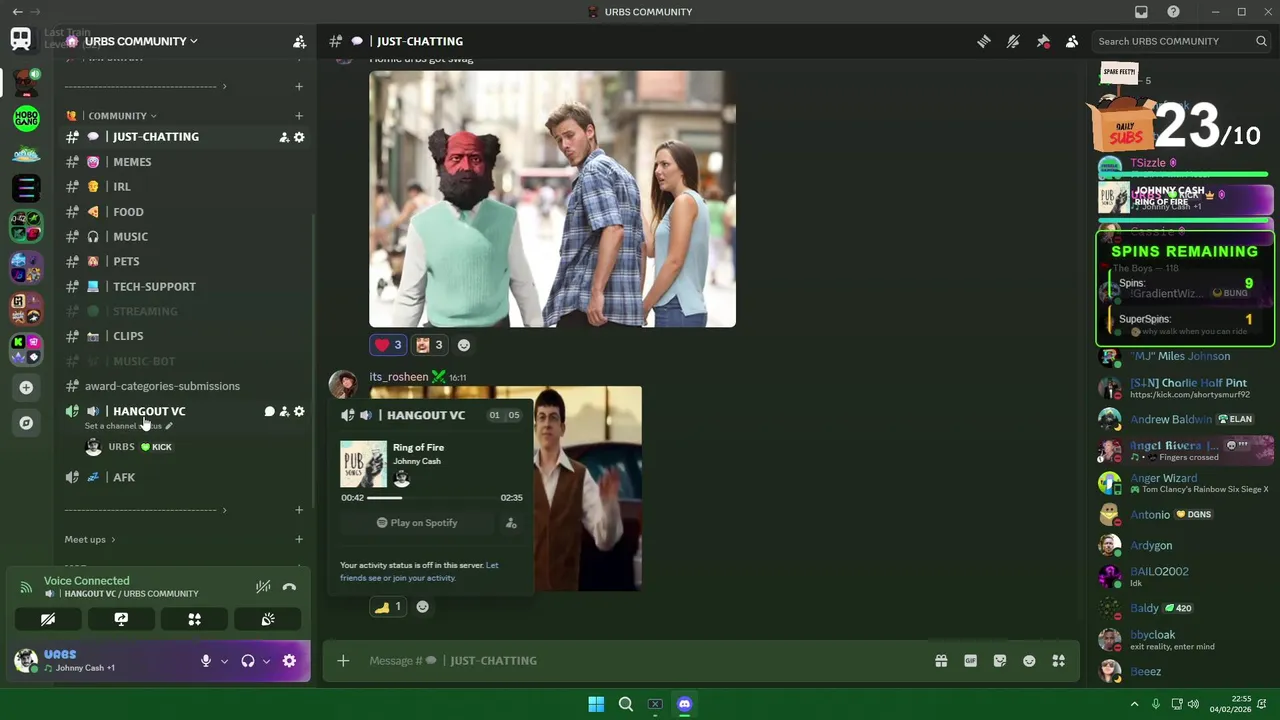This screenshot has width=1280, height=720.
Task: Open User Settings gear
Action: [x=289, y=661]
